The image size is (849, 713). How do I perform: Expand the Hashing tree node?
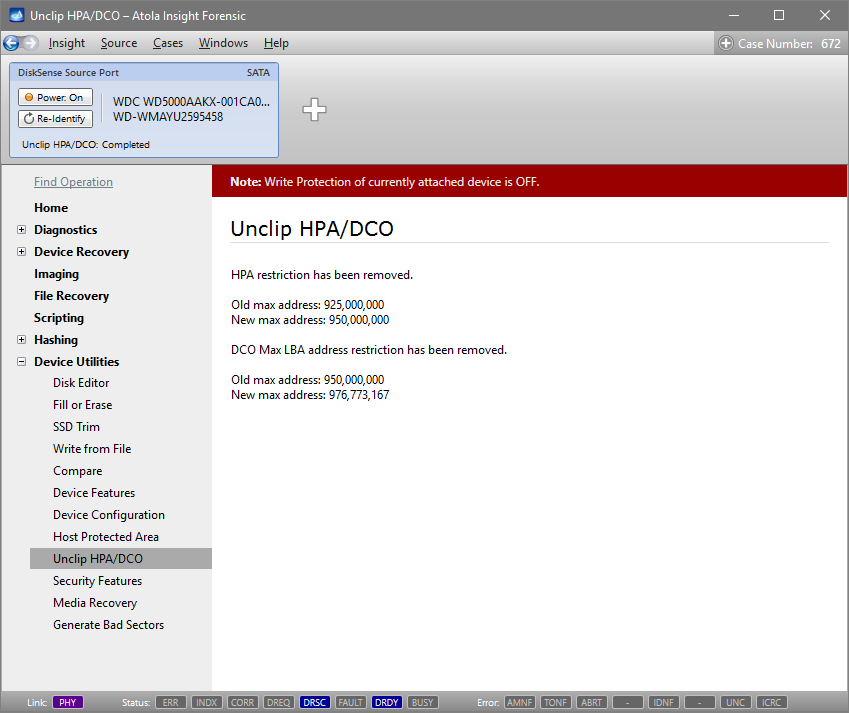(x=22, y=340)
